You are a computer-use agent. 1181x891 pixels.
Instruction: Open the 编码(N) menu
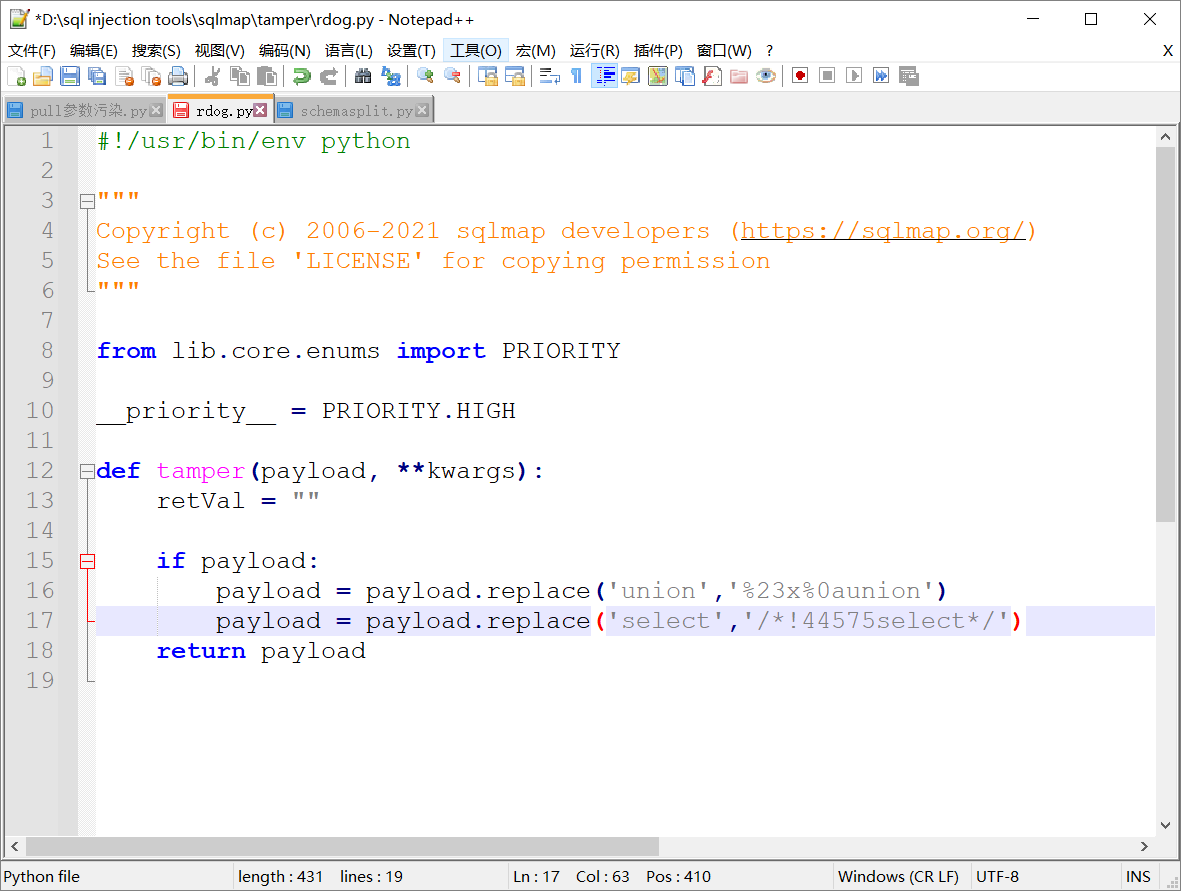(285, 50)
